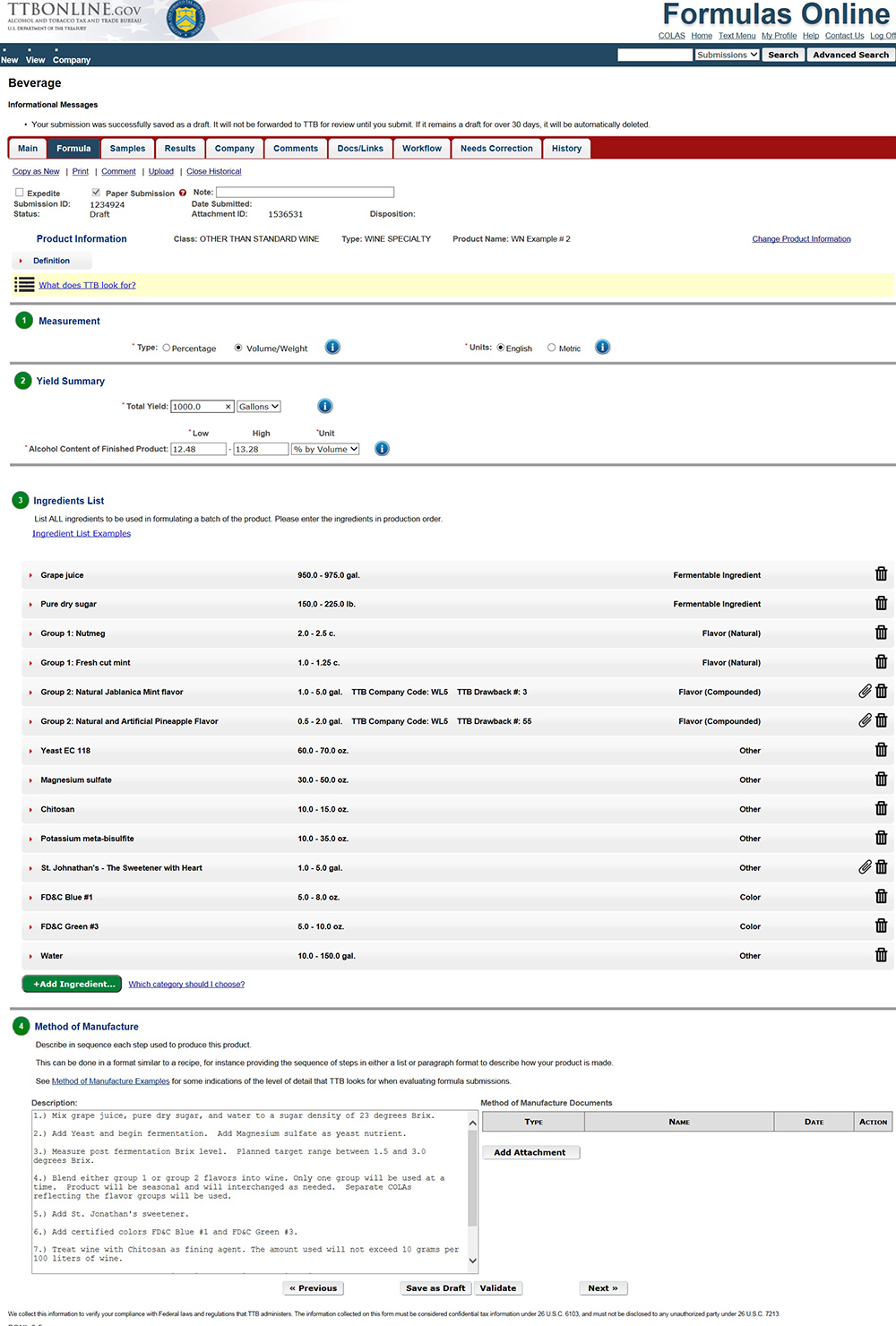Open the Gallons unit dropdown
The image size is (896, 1326).
pos(259,407)
